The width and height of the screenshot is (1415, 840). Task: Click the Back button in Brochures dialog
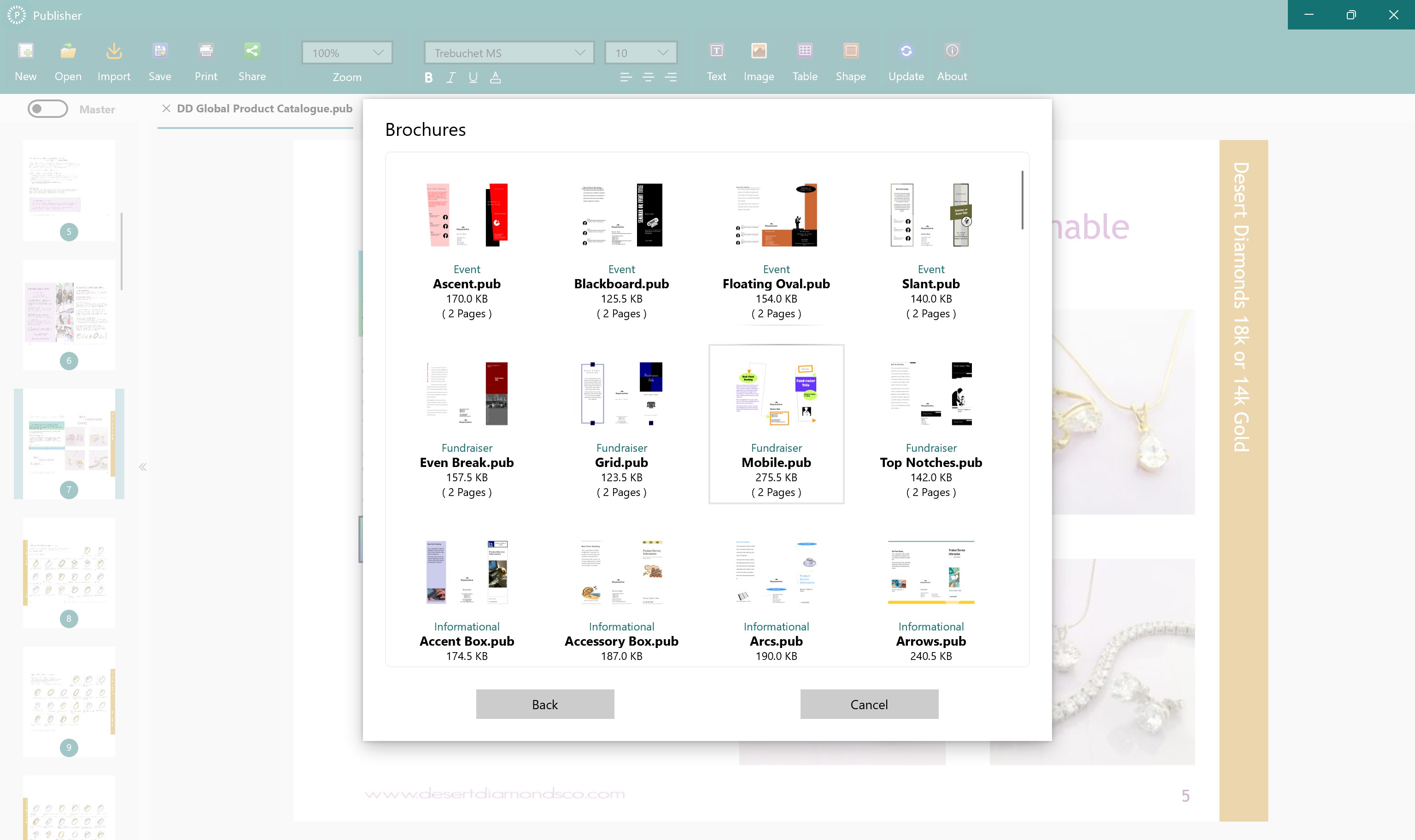click(544, 704)
